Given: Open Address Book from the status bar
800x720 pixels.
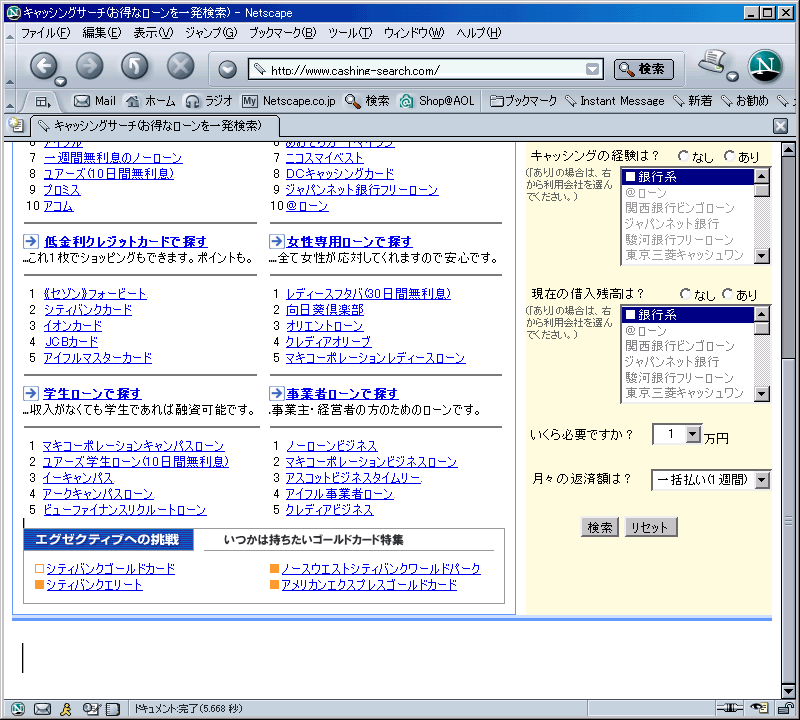Looking at the screenshot, I should [x=113, y=709].
